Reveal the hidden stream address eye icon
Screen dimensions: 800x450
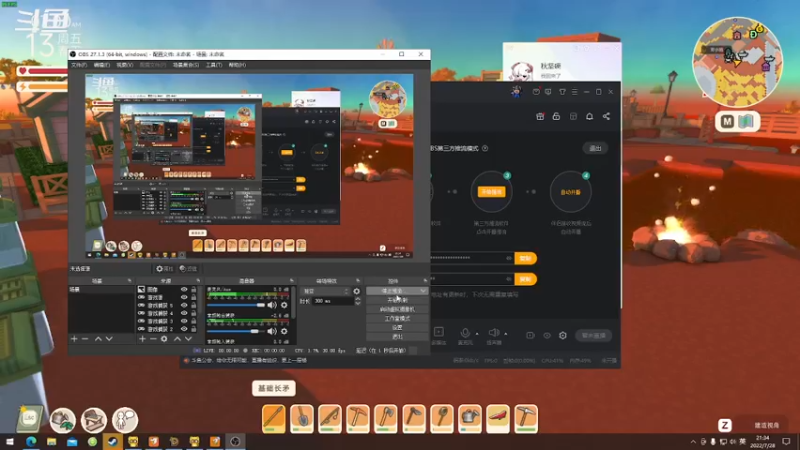tap(509, 258)
